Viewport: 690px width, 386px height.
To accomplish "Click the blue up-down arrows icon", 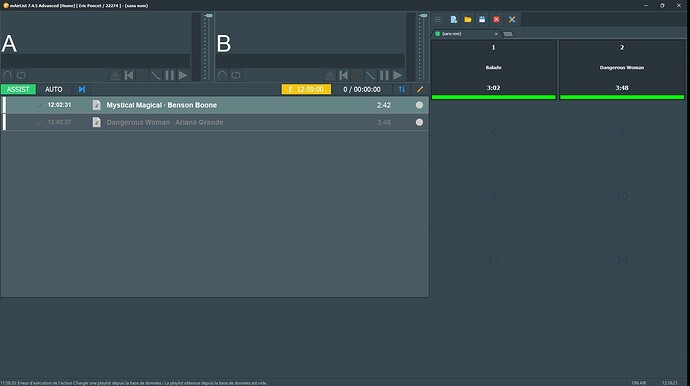I will (402, 89).
